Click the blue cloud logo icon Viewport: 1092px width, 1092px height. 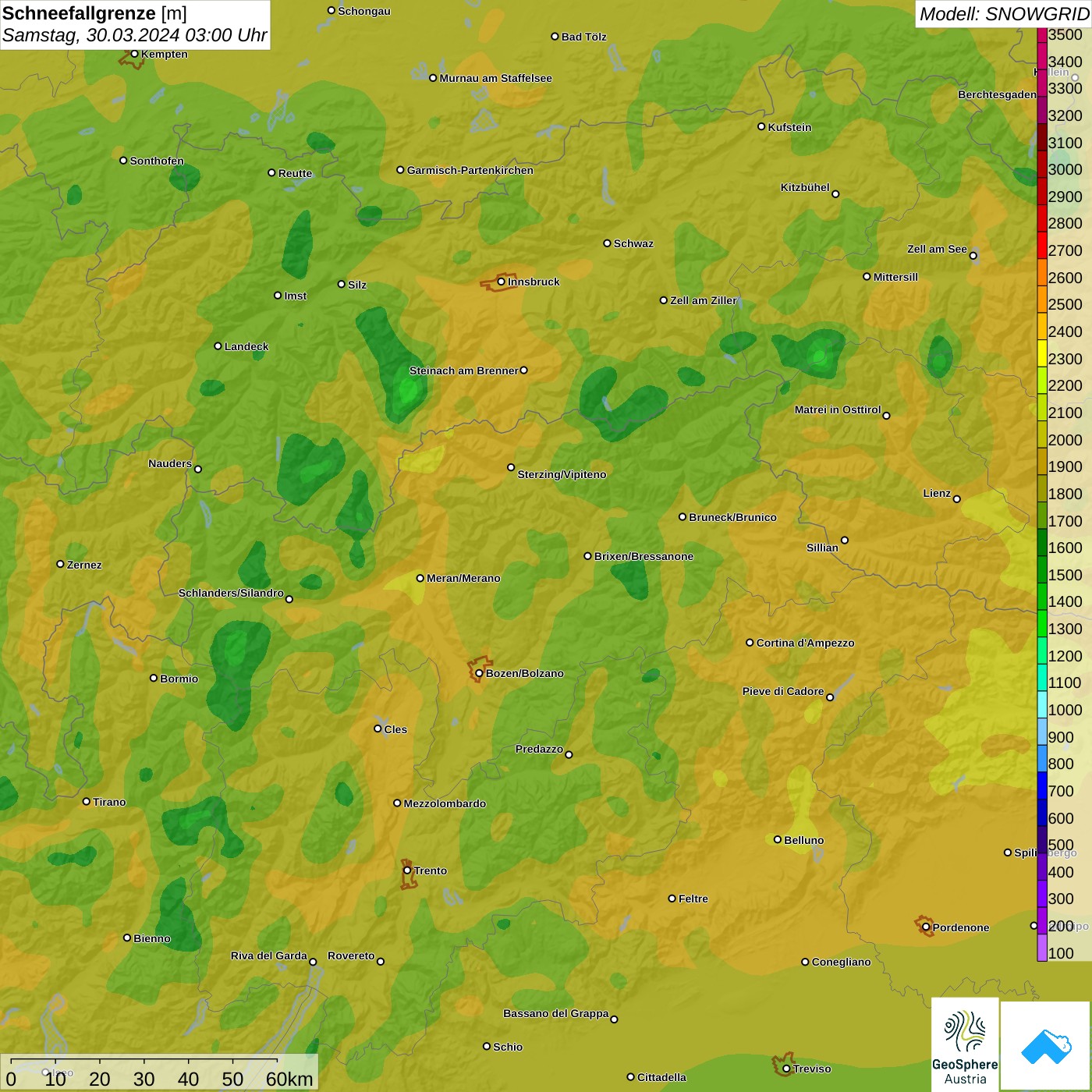click(x=1046, y=1046)
